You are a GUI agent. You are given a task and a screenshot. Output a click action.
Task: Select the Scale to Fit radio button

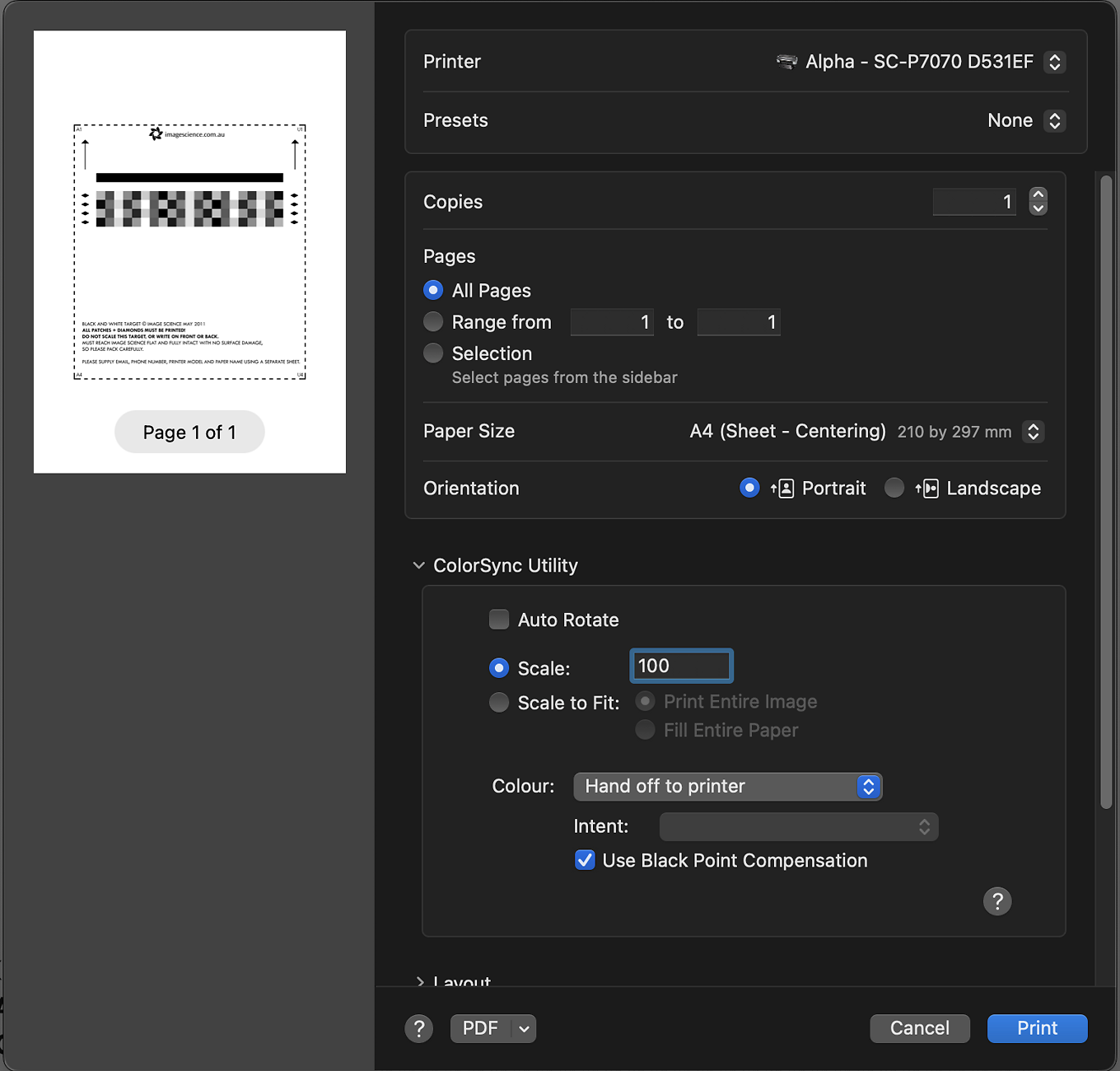coord(499,702)
